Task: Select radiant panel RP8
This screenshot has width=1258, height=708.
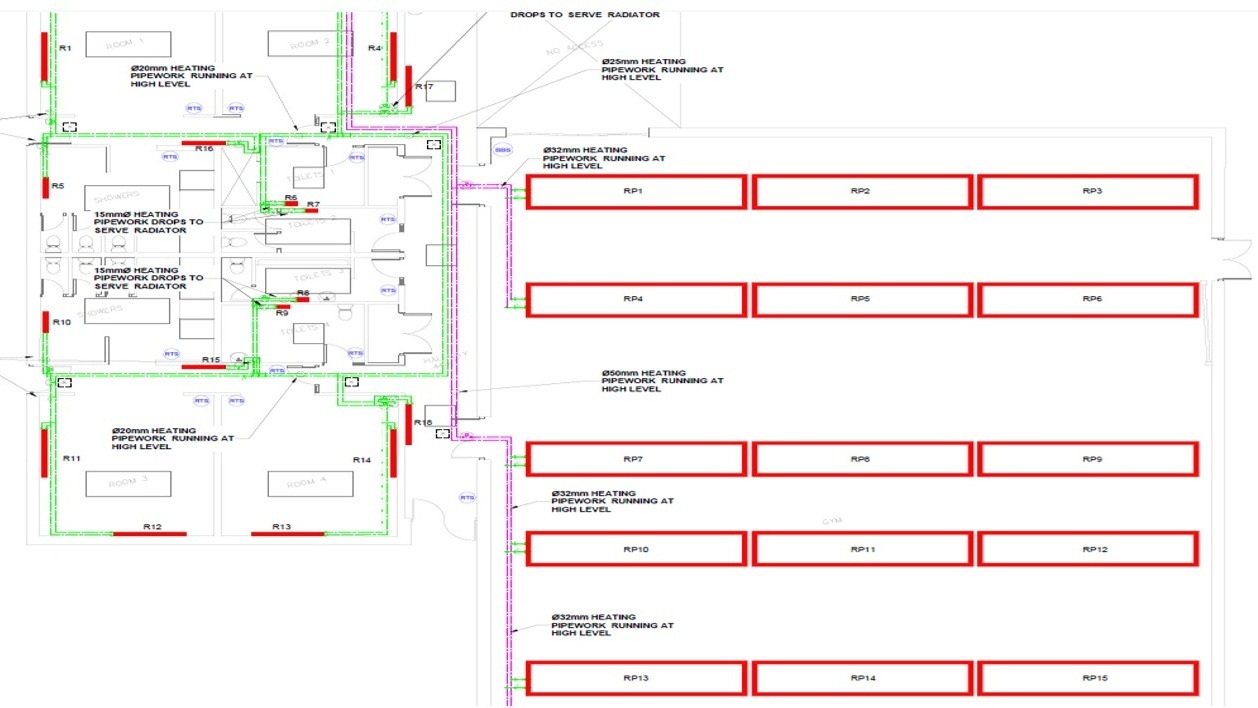Action: (x=862, y=459)
